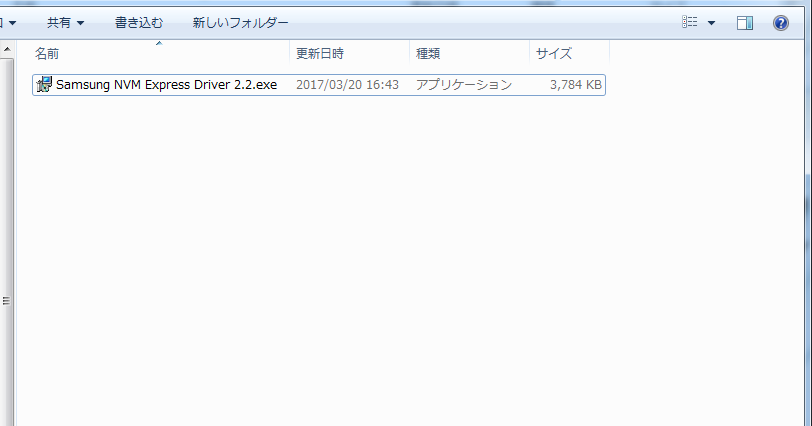
Task: Open view options dropdown arrow
Action: click(x=711, y=23)
